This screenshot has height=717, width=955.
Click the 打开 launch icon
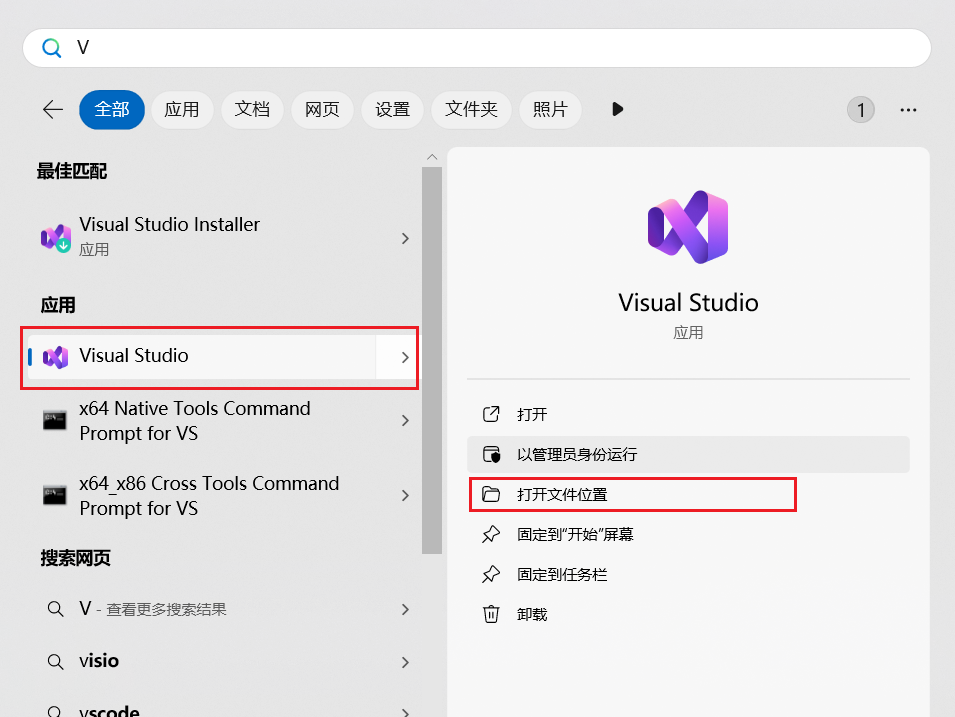pyautogui.click(x=491, y=414)
